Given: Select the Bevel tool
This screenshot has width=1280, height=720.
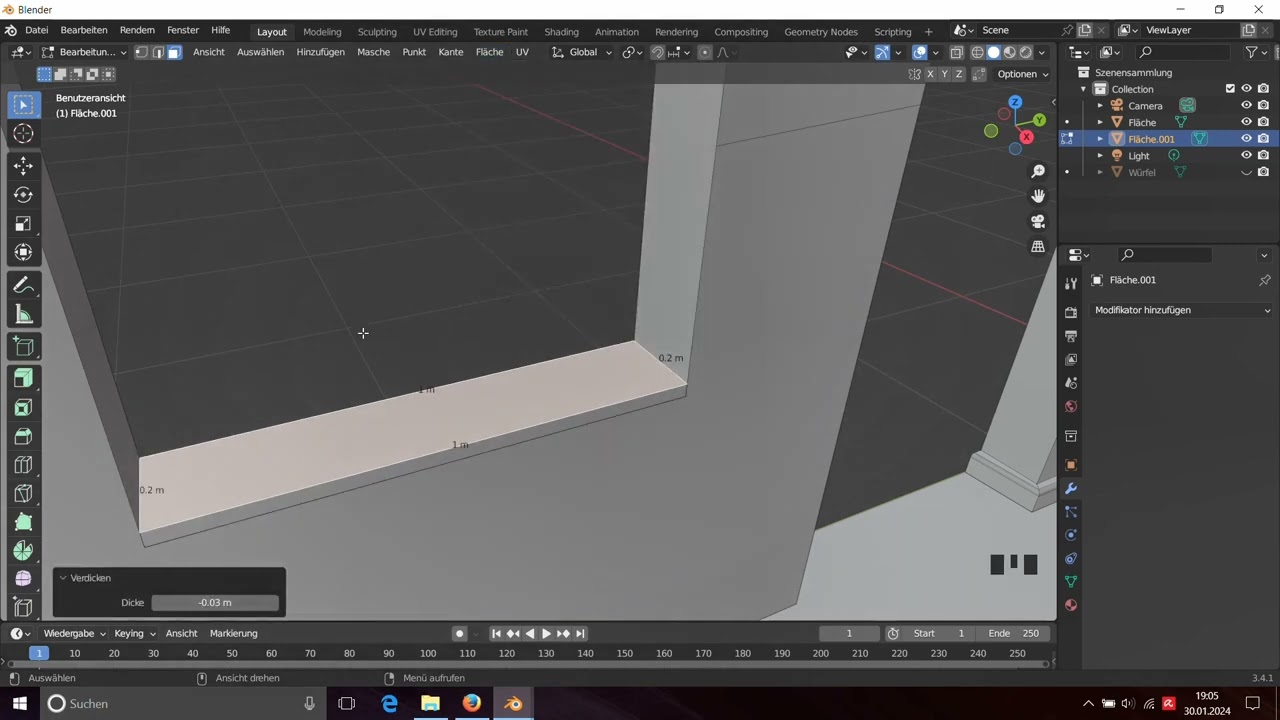Looking at the screenshot, I should (23, 436).
